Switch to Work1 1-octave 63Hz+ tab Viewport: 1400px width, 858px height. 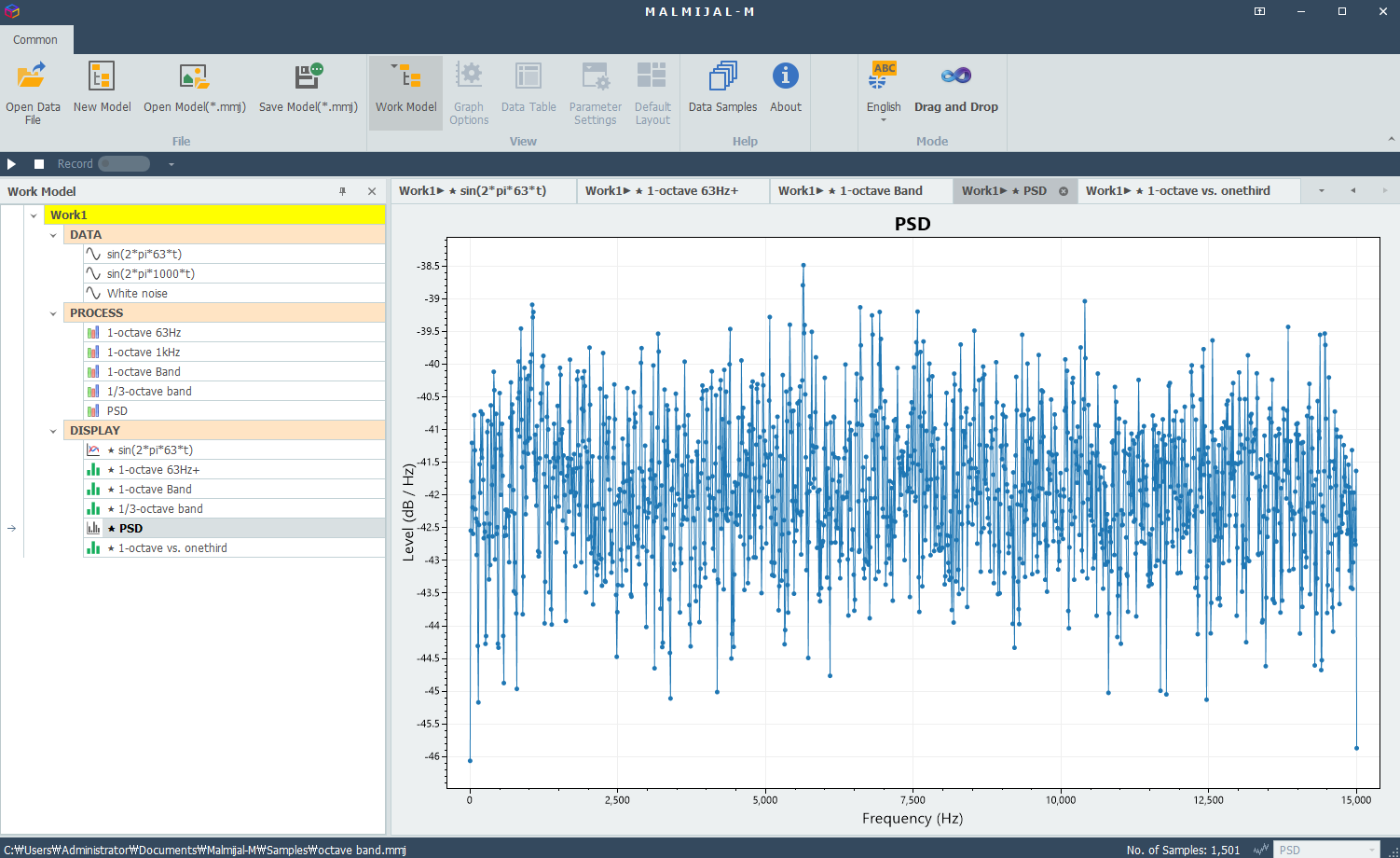click(673, 190)
